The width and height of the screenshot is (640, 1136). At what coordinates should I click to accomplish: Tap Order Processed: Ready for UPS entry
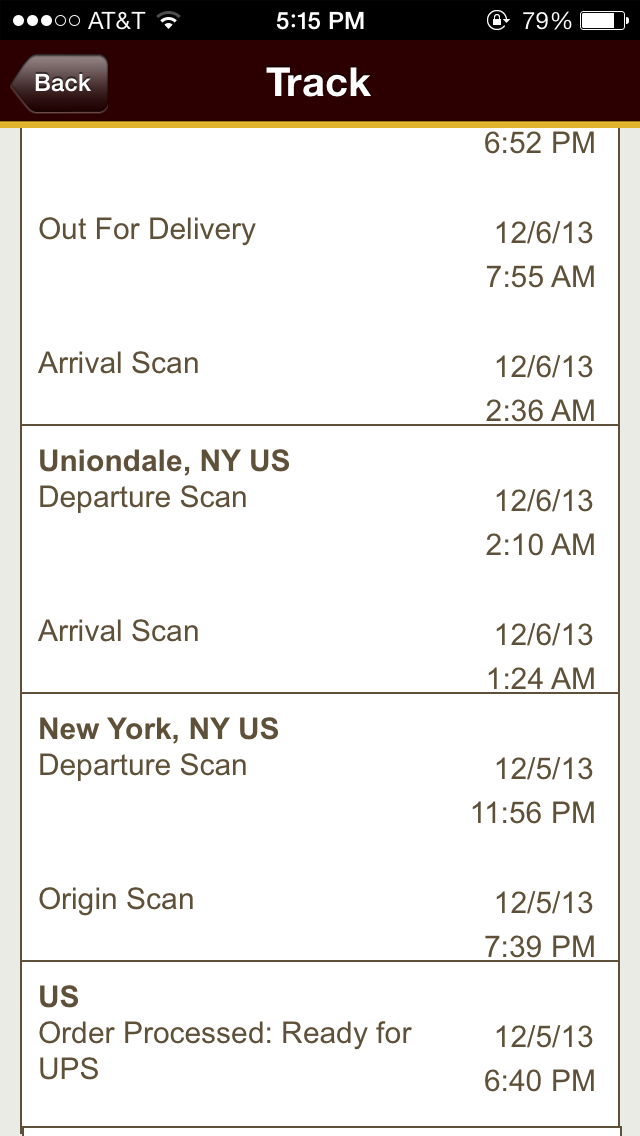pos(225,1050)
